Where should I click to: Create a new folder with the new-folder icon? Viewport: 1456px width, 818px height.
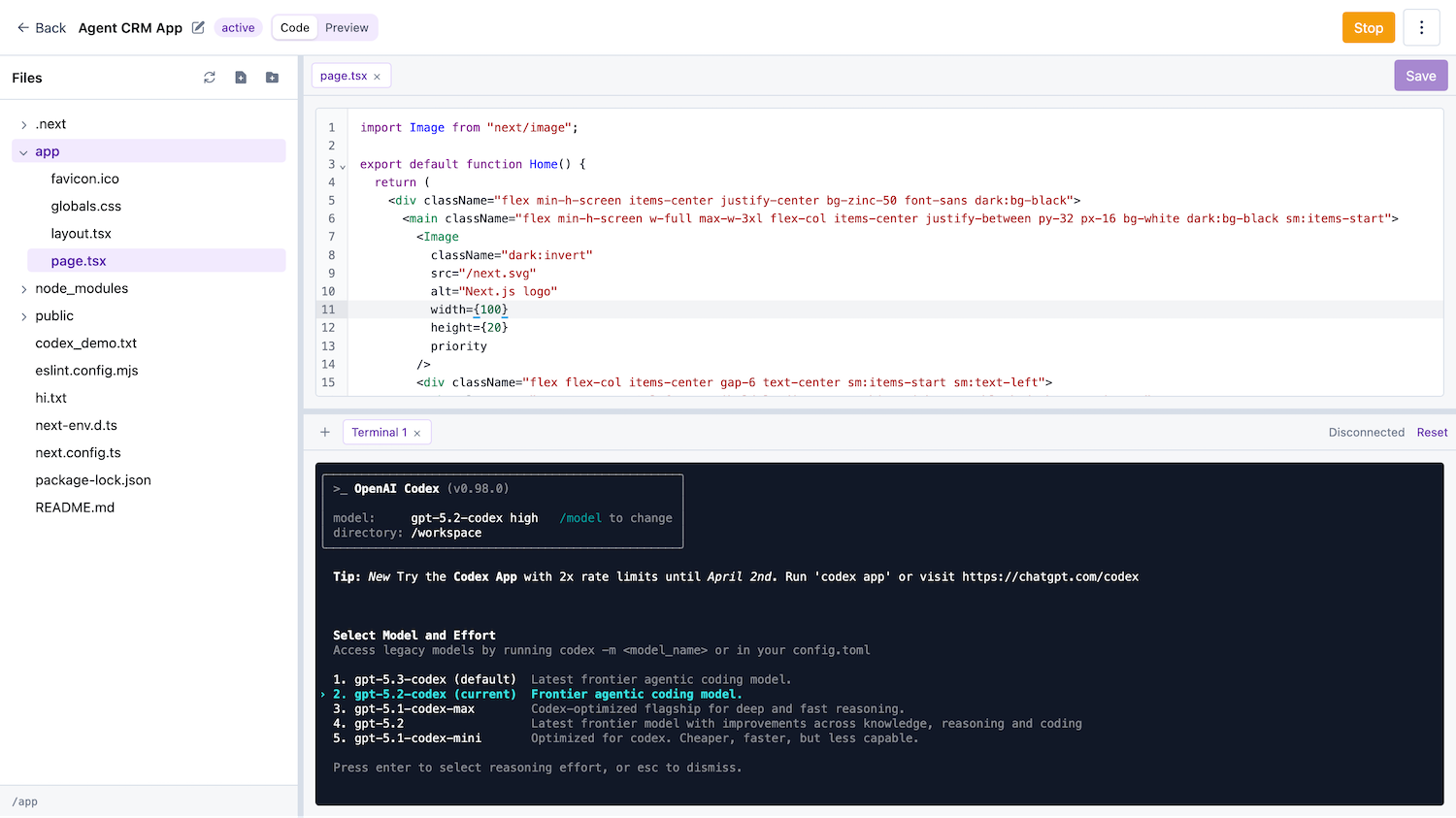[272, 78]
